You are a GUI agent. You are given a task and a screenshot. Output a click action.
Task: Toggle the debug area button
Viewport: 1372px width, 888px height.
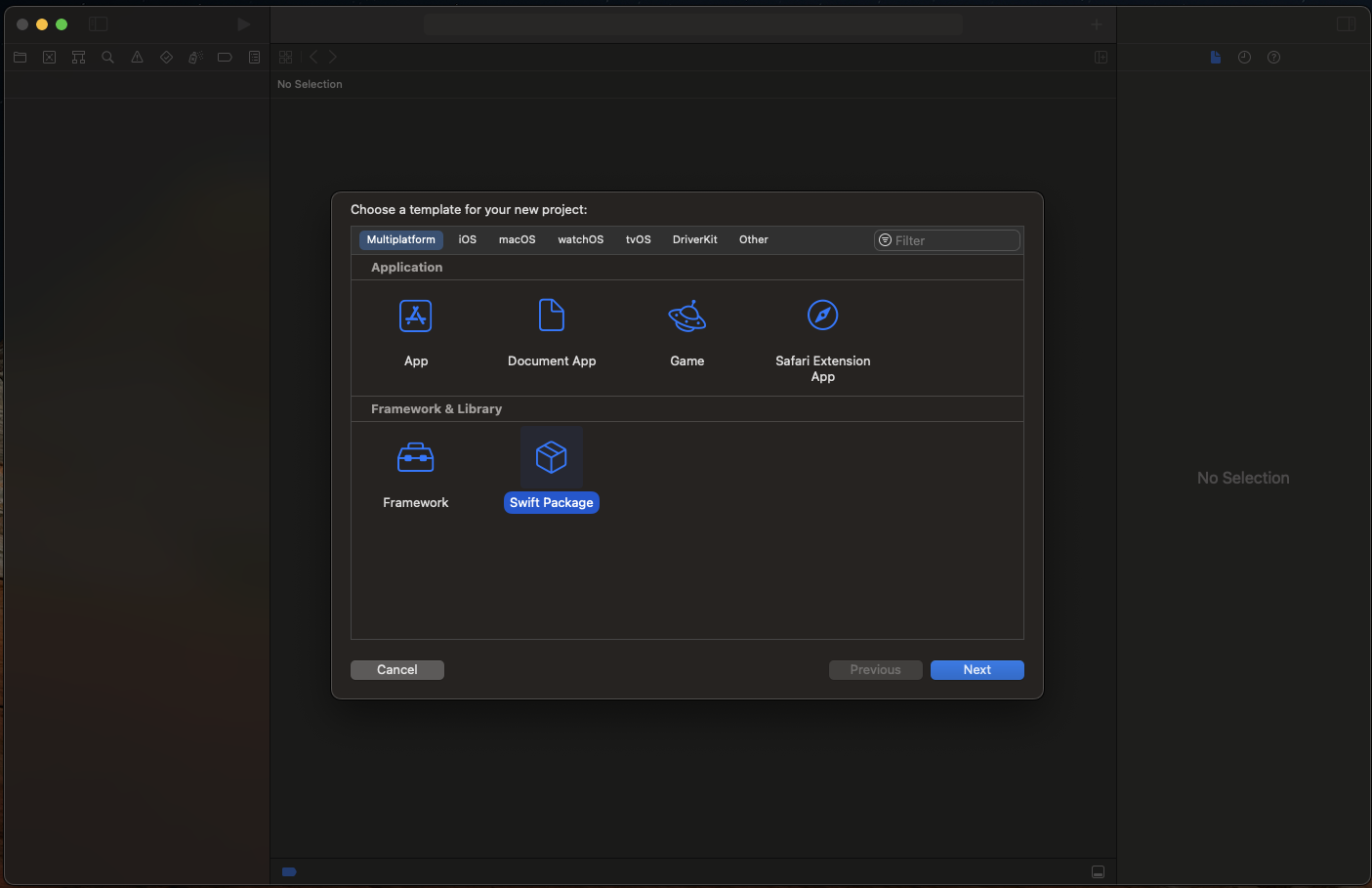[1098, 871]
